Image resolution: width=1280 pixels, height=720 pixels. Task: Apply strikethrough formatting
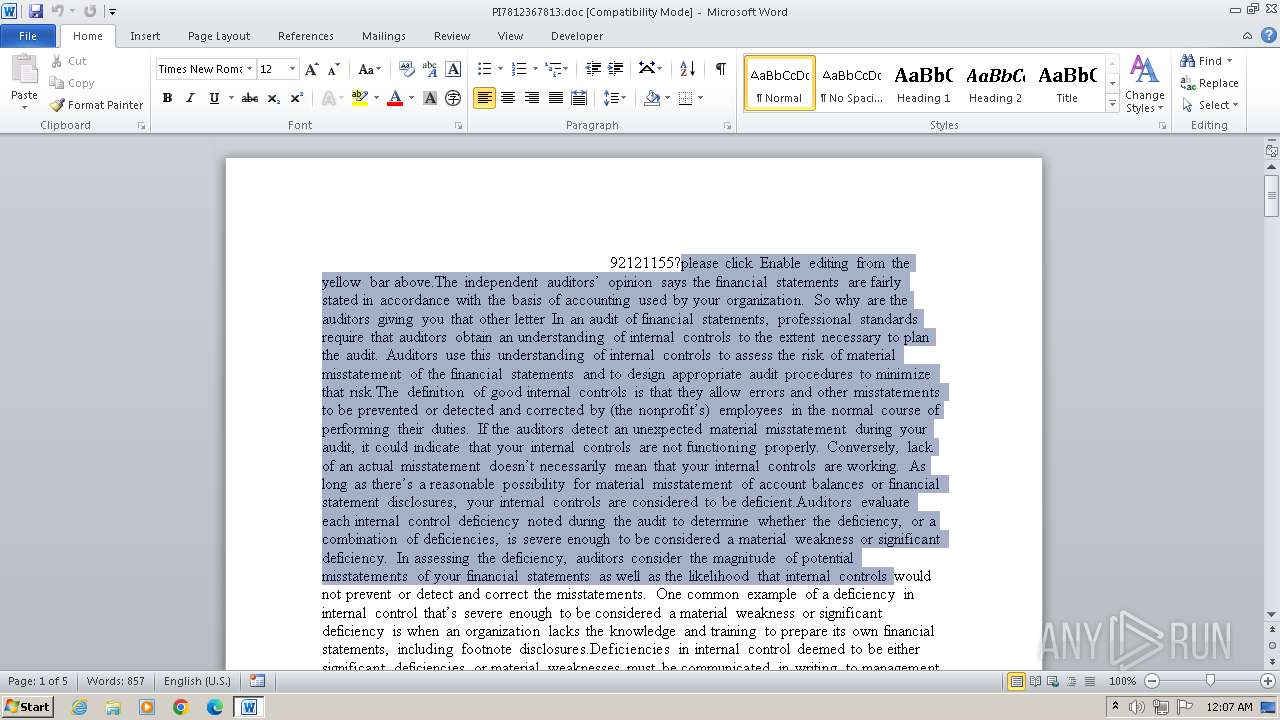250,98
